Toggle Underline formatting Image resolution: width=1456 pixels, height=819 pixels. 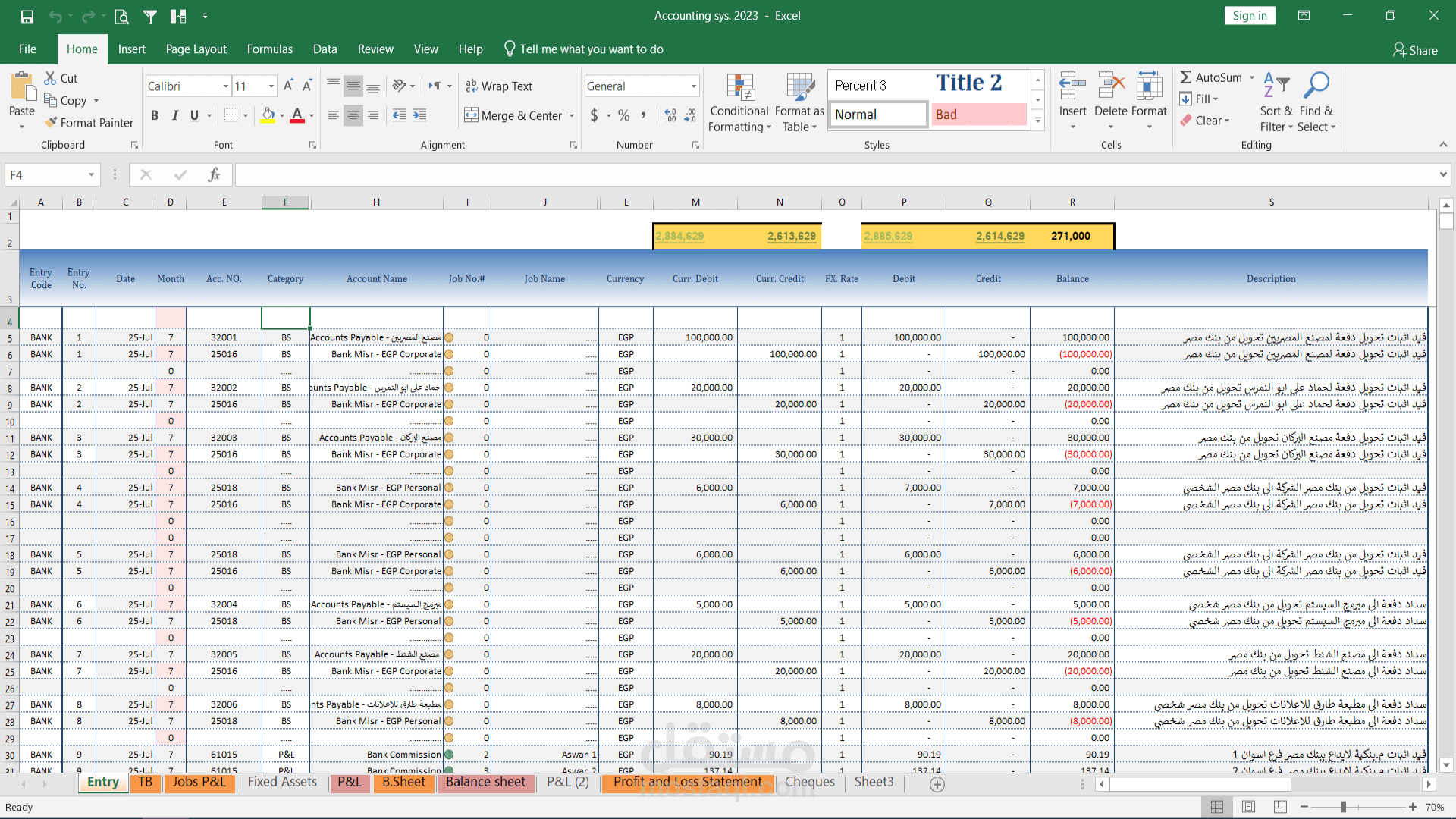coord(194,115)
